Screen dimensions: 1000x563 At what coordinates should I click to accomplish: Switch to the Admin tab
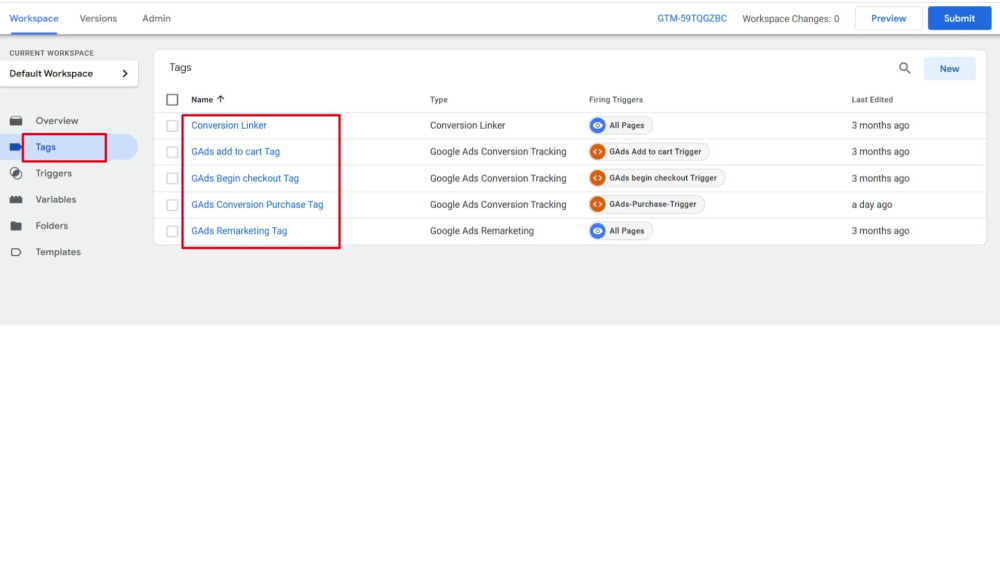coord(156,18)
